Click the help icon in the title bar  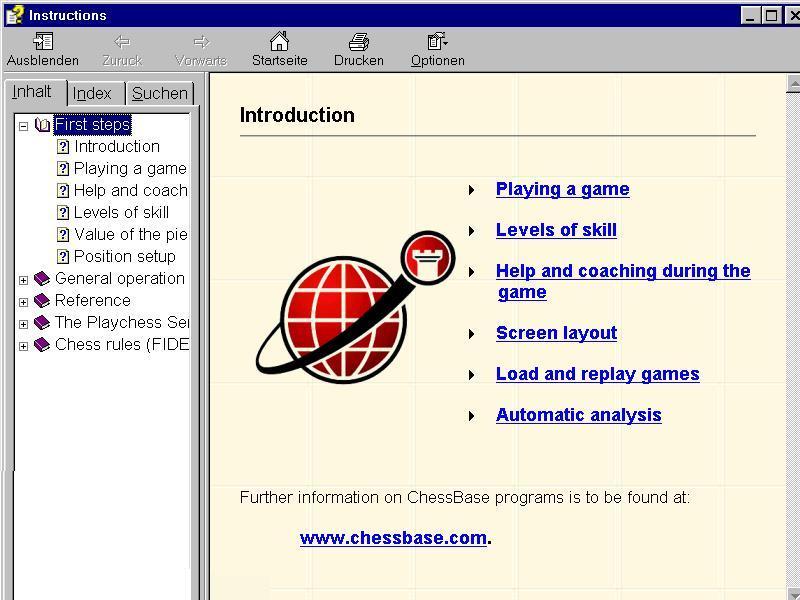coord(14,15)
